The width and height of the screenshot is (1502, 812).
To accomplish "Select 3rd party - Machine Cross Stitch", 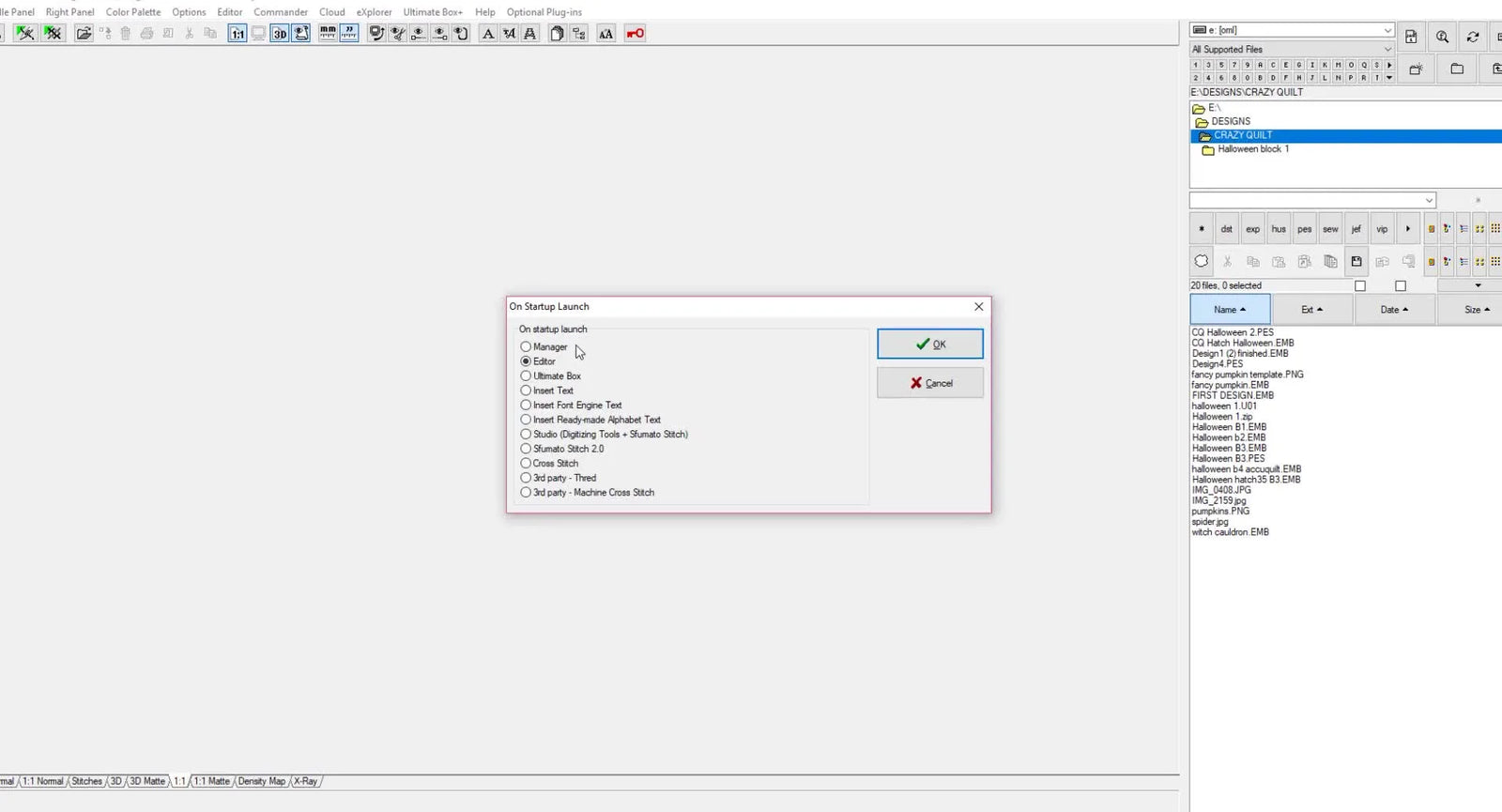I will [x=588, y=493].
